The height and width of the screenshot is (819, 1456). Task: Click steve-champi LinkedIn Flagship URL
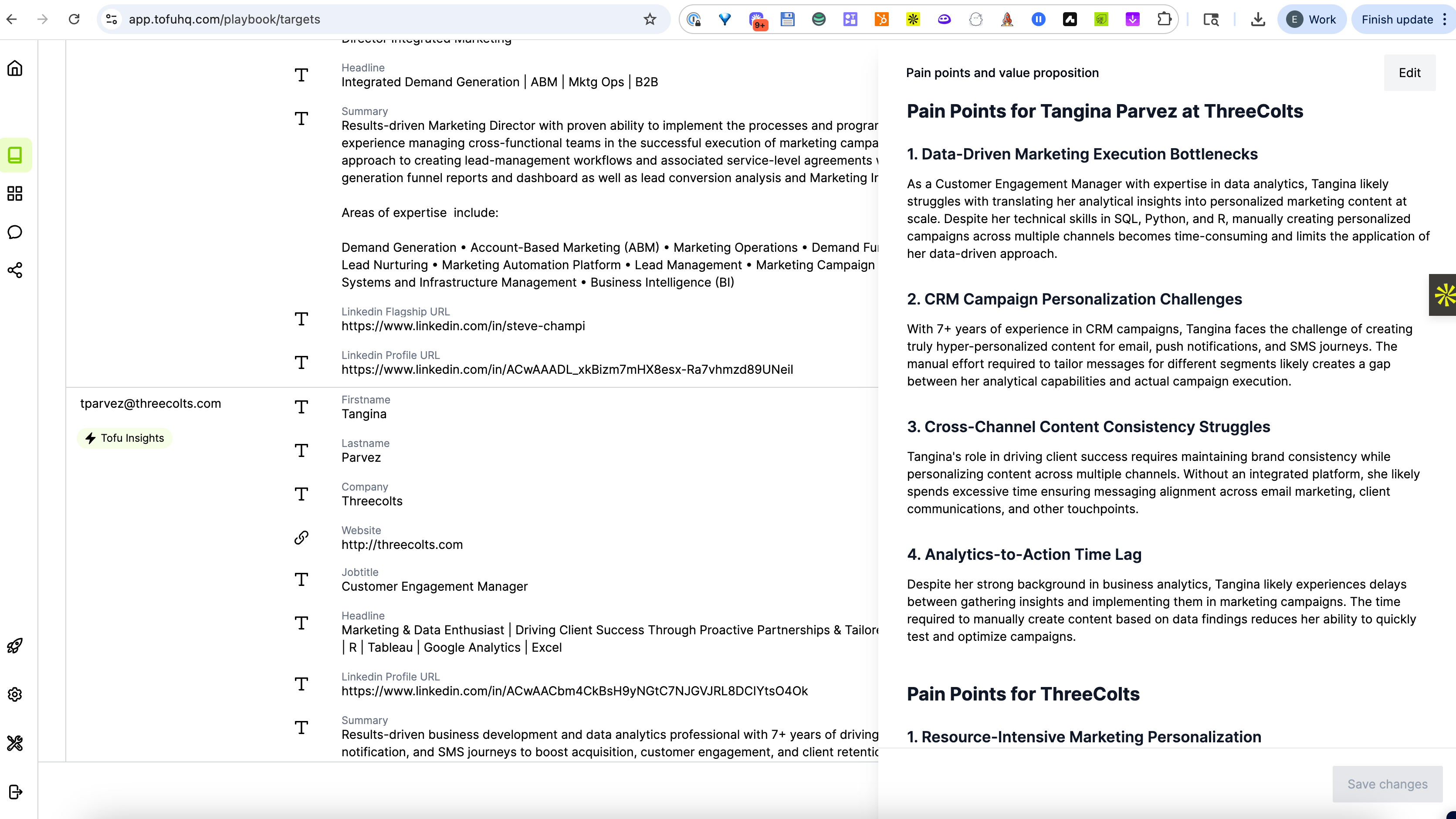[x=463, y=326]
